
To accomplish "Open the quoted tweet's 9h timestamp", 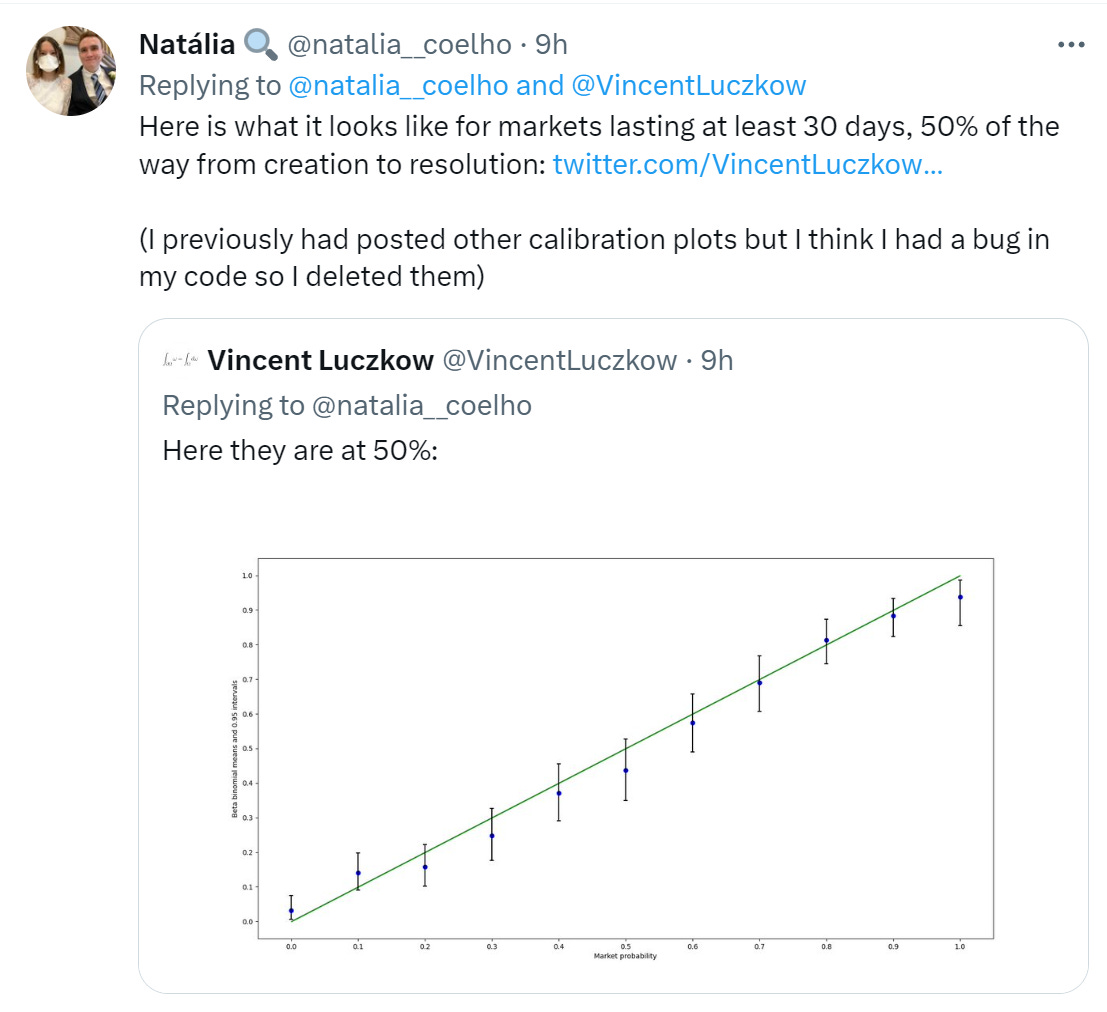I will pyautogui.click(x=717, y=360).
